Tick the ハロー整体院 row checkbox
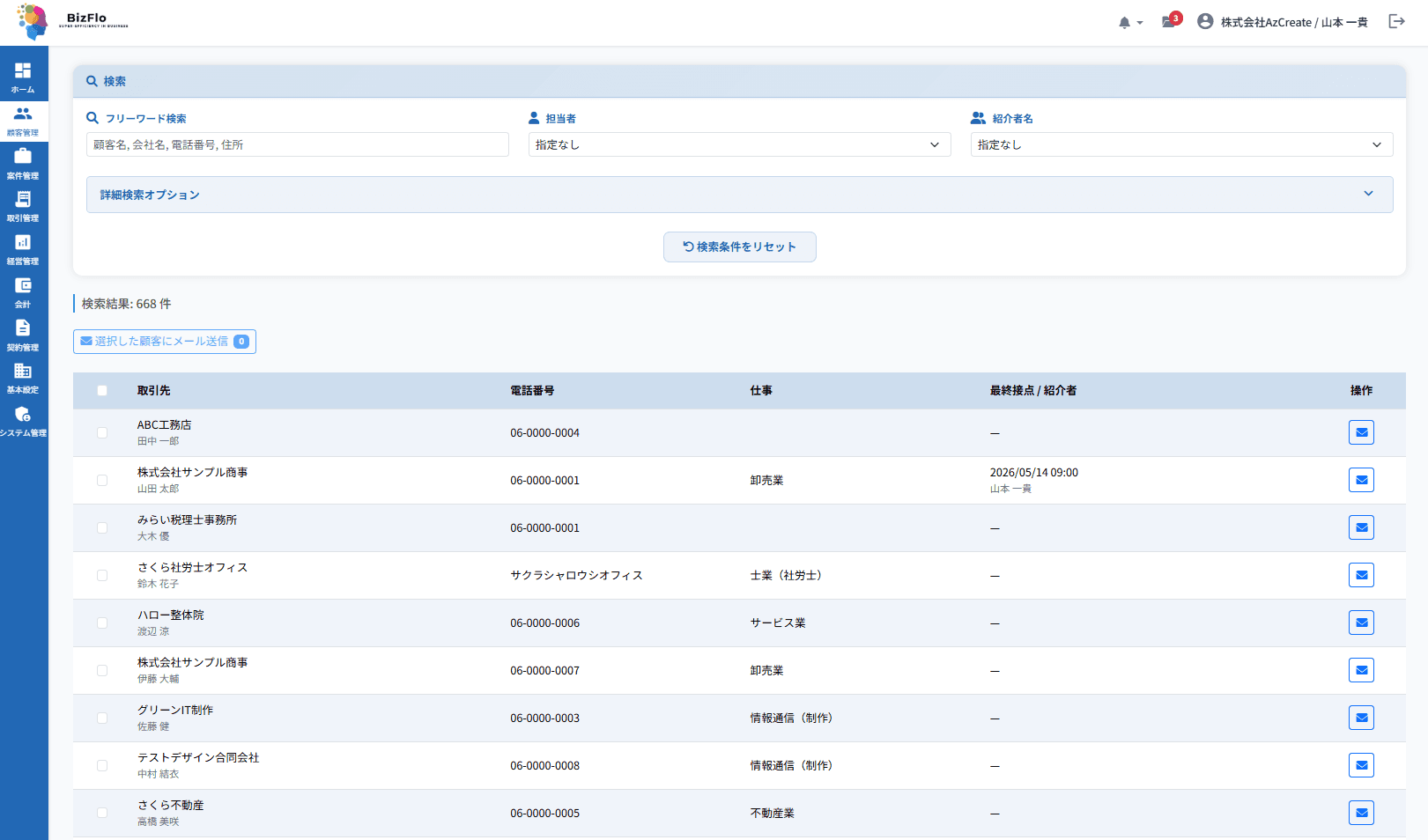The image size is (1428, 840). pyautogui.click(x=102, y=623)
